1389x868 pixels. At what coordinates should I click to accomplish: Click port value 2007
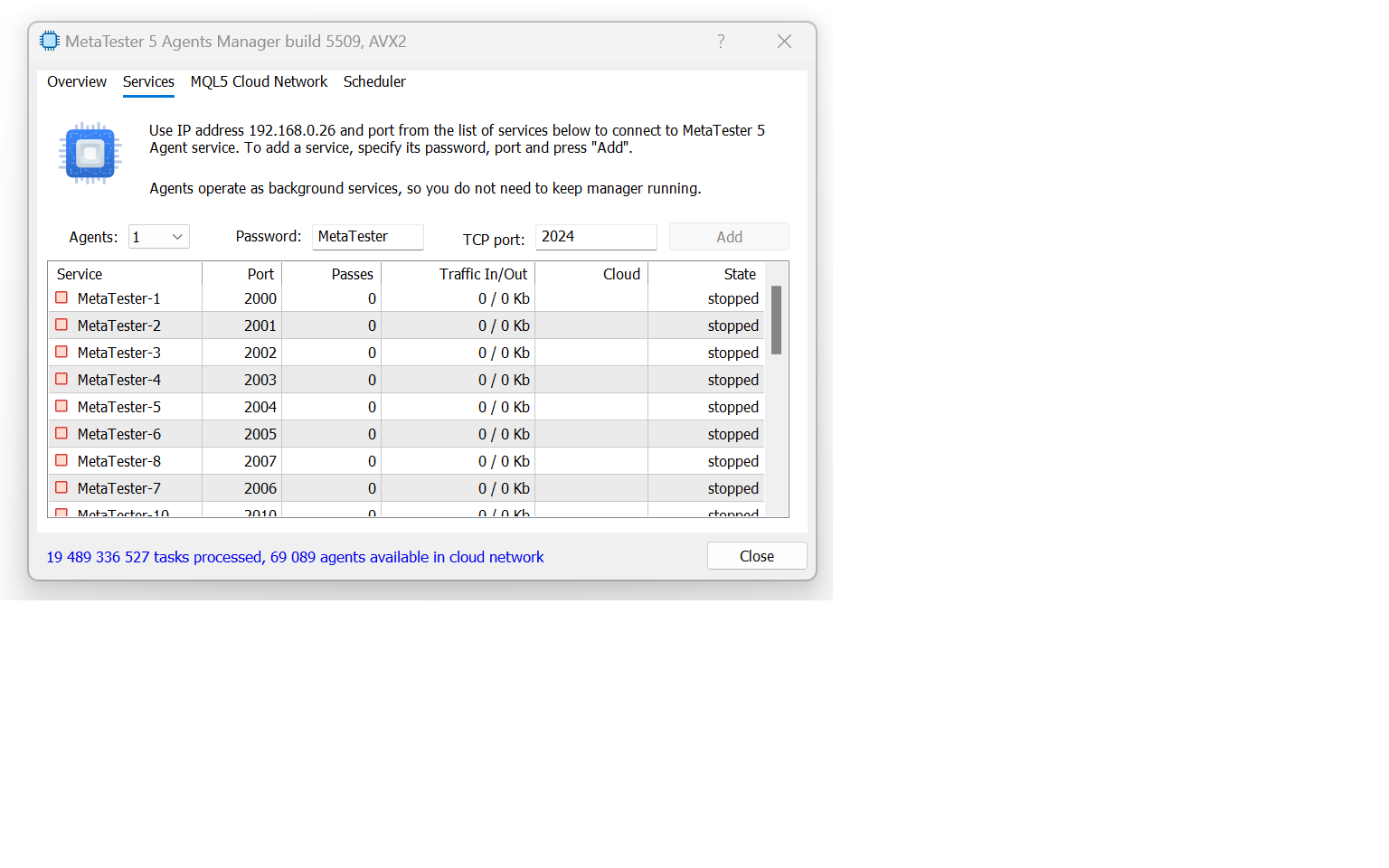(260, 461)
